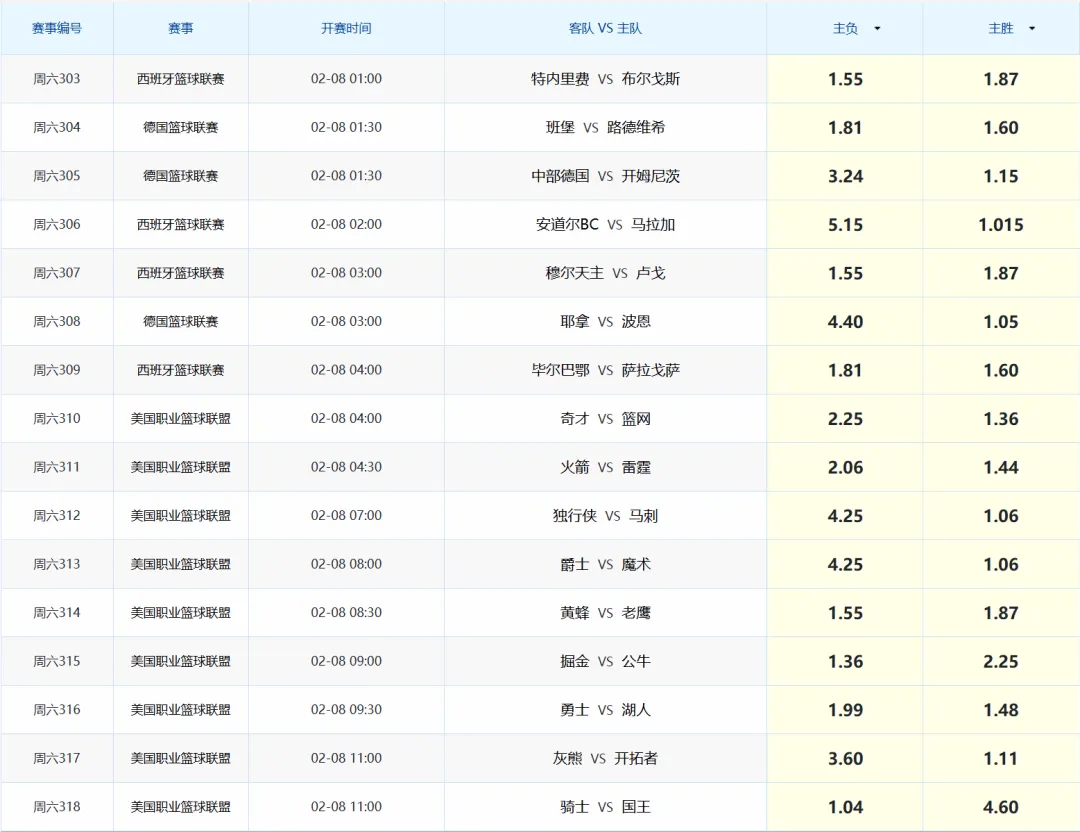Select odds 1.55 for 特内里费 vs 布尔戈斯
Screen dimensions: 1080x832
tap(844, 79)
